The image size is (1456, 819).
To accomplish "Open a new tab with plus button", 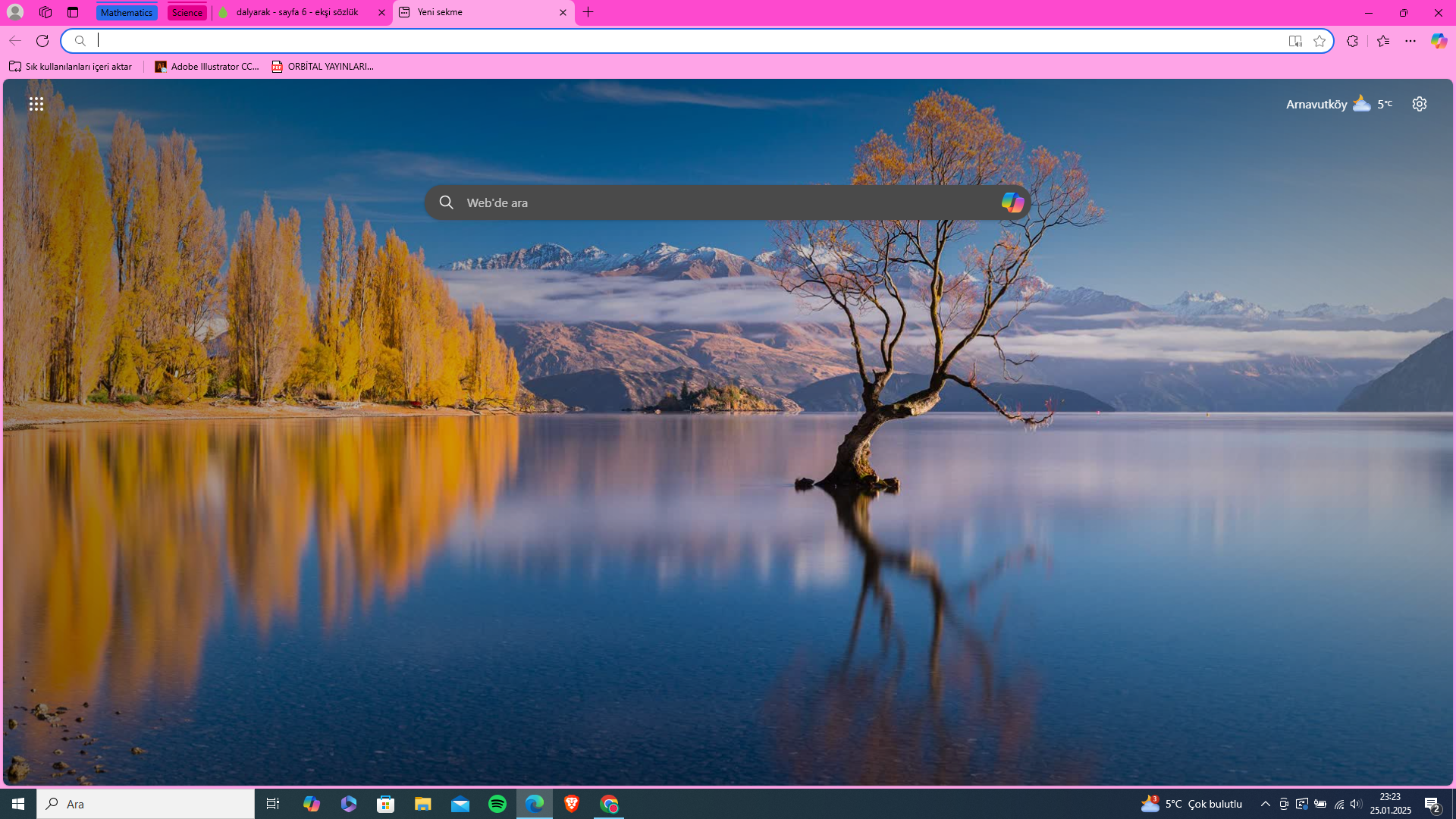I will pyautogui.click(x=588, y=12).
